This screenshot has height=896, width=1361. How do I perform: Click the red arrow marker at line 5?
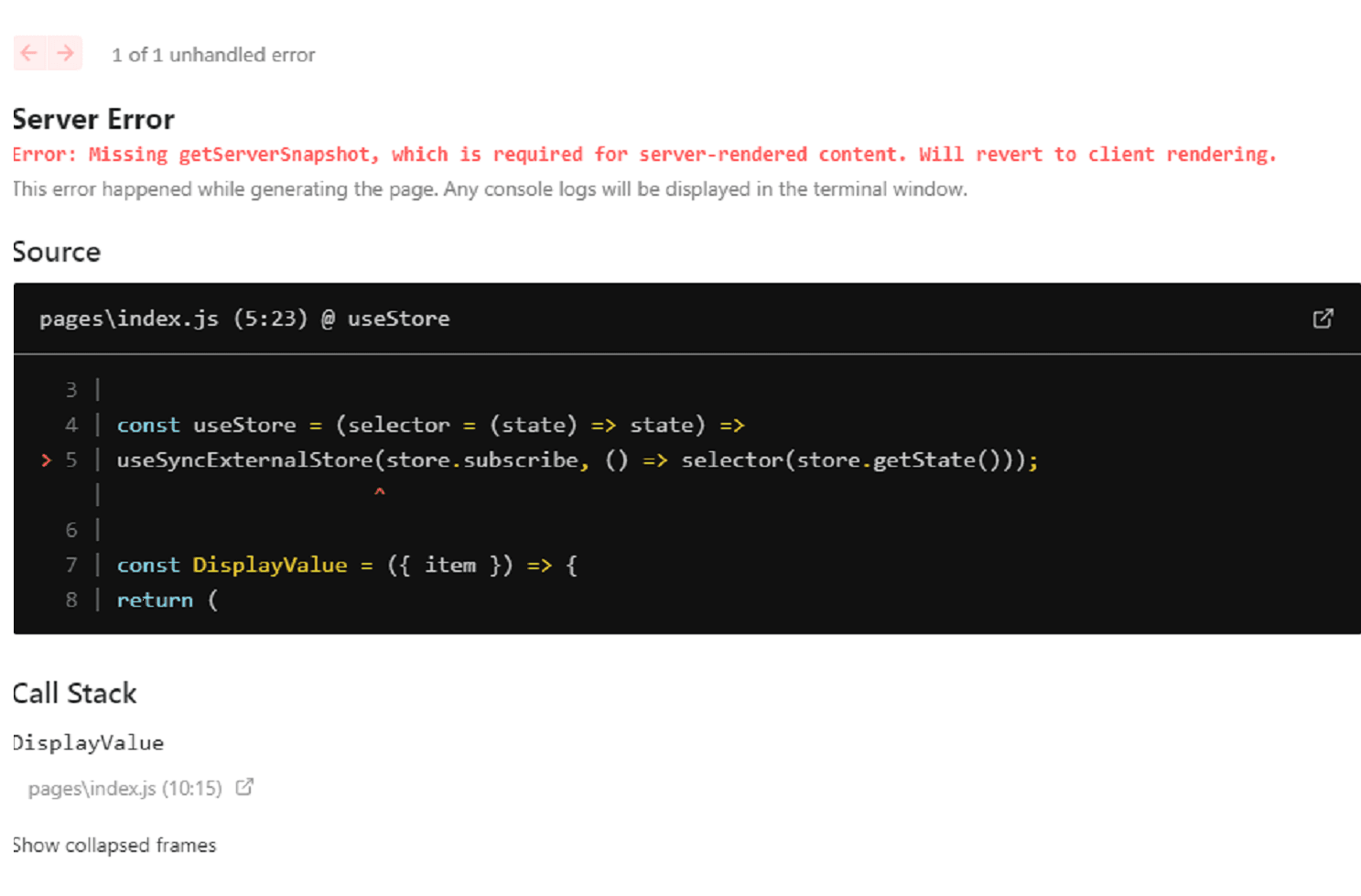(x=46, y=460)
